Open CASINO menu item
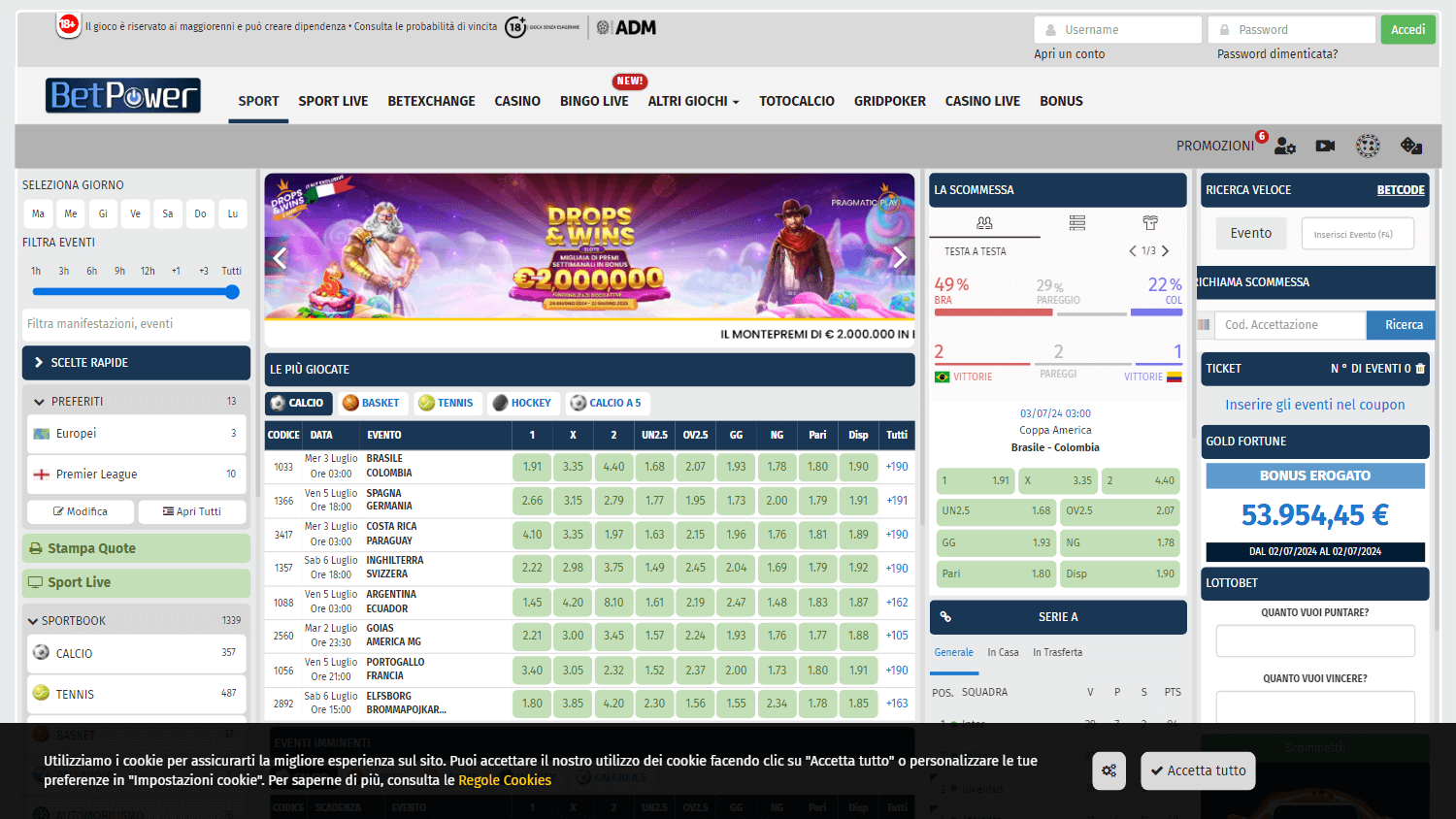 [x=517, y=101]
